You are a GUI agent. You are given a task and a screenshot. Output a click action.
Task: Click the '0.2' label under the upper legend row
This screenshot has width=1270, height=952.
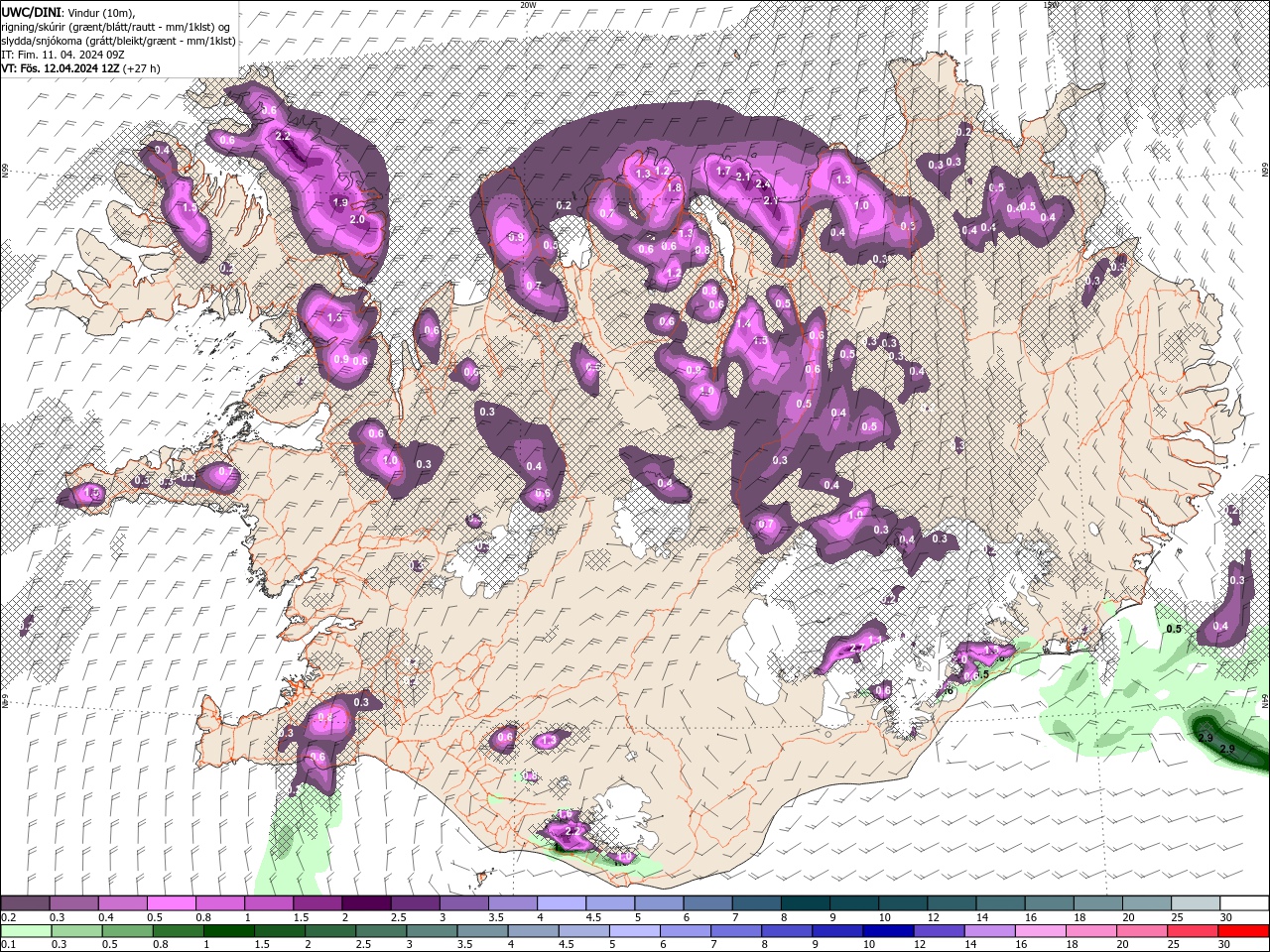pos(8,917)
